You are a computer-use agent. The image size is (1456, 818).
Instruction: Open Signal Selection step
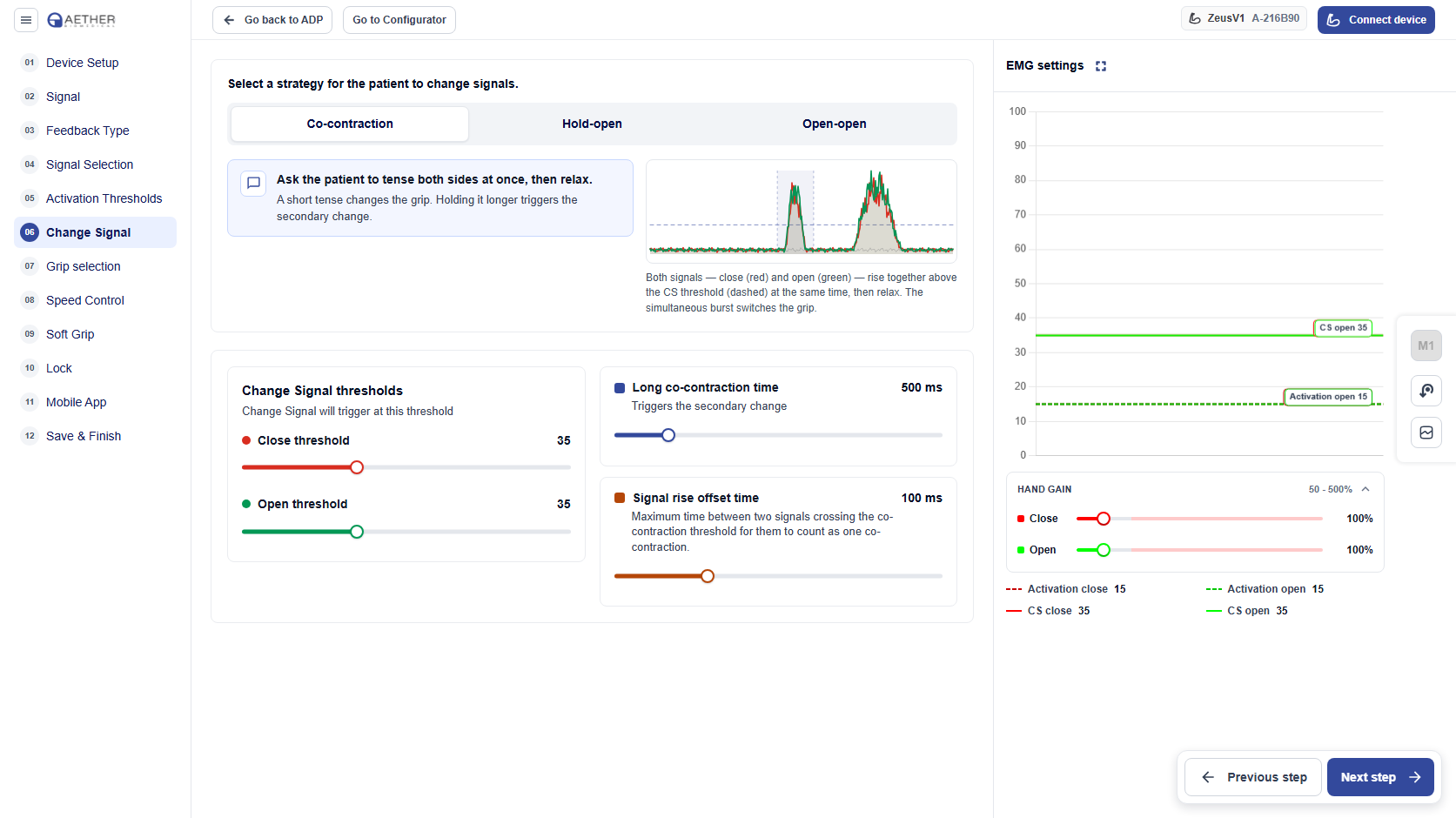pyautogui.click(x=96, y=164)
